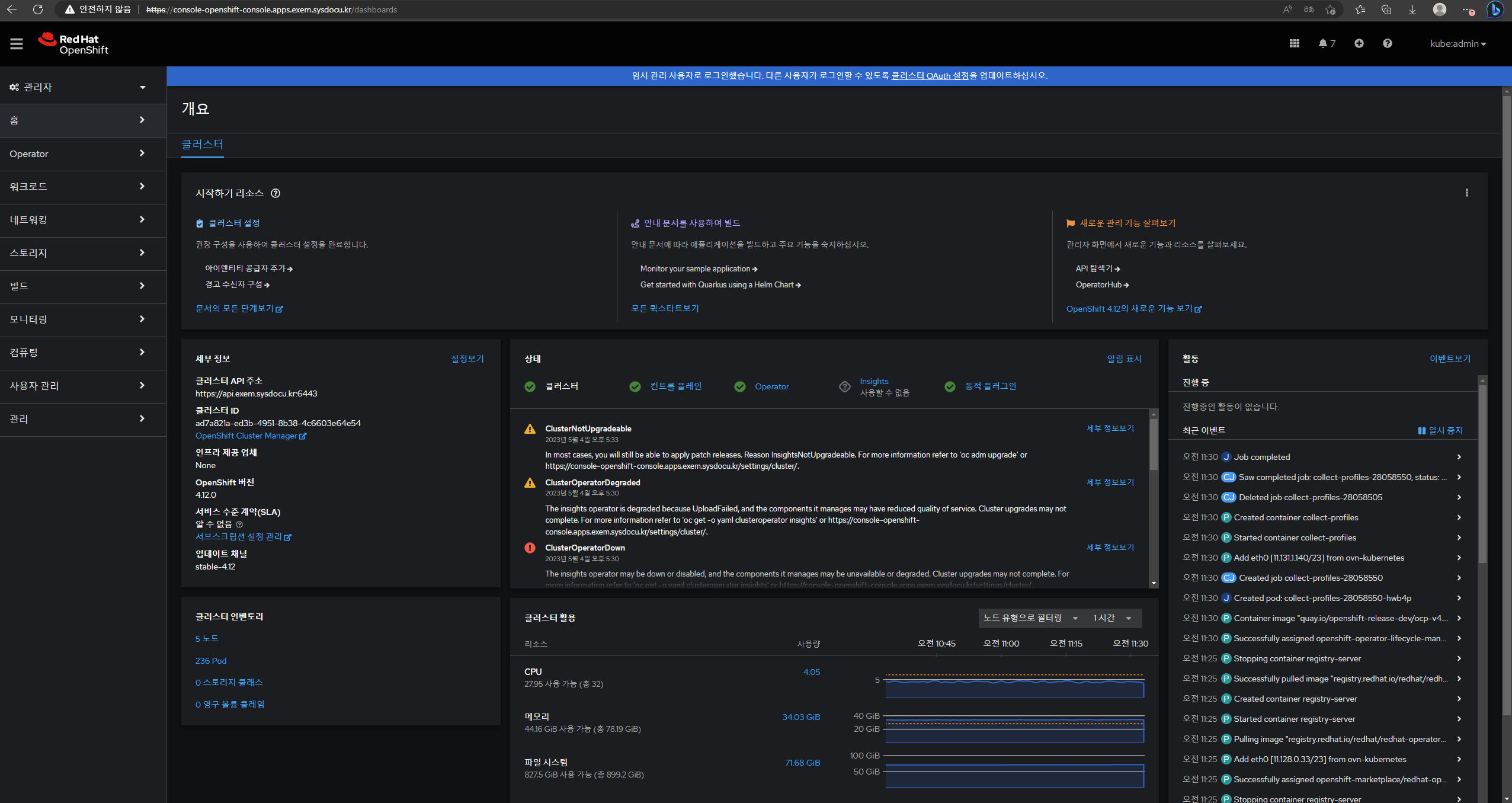Pause recent events with 일시 중지
This screenshot has width=1512, height=803.
tap(1440, 430)
